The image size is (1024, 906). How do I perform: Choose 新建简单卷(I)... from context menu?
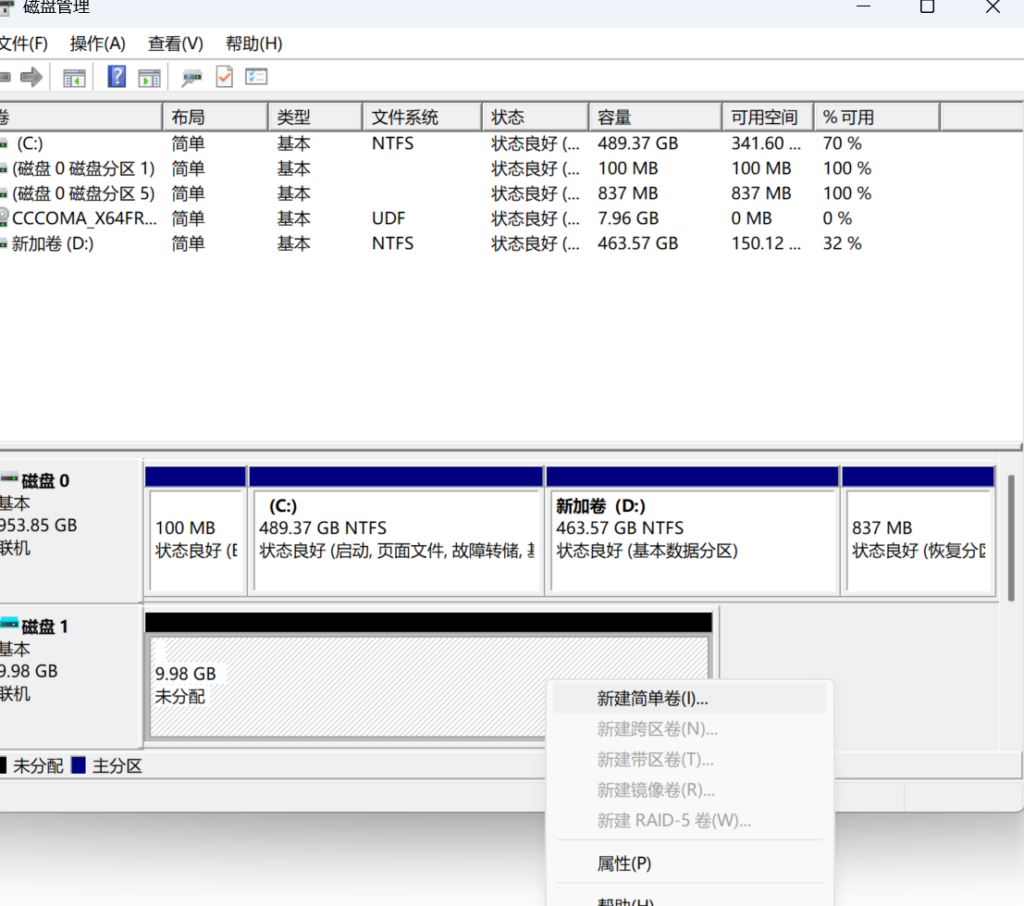click(652, 698)
